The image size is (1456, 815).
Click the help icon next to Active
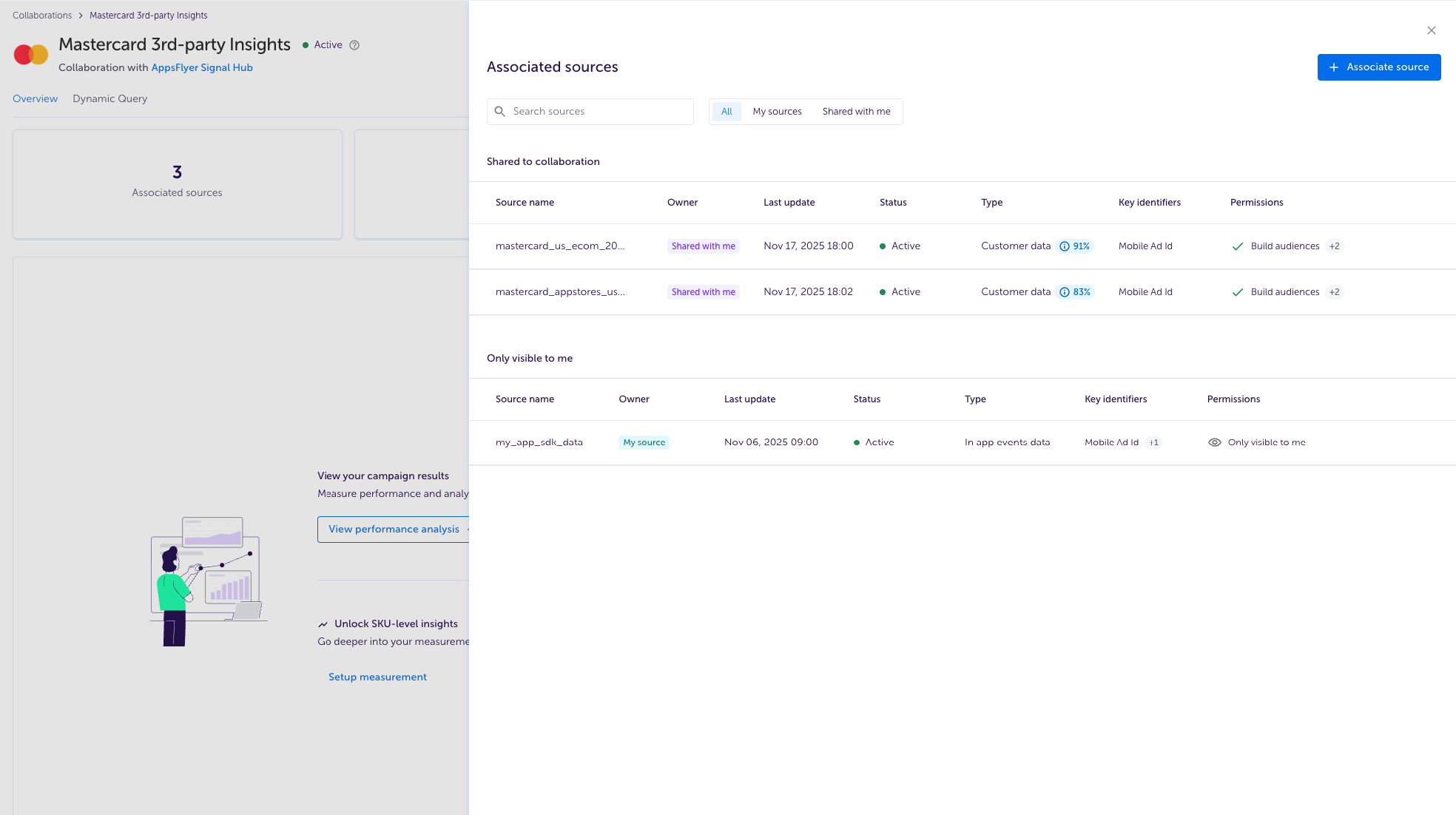354,45
